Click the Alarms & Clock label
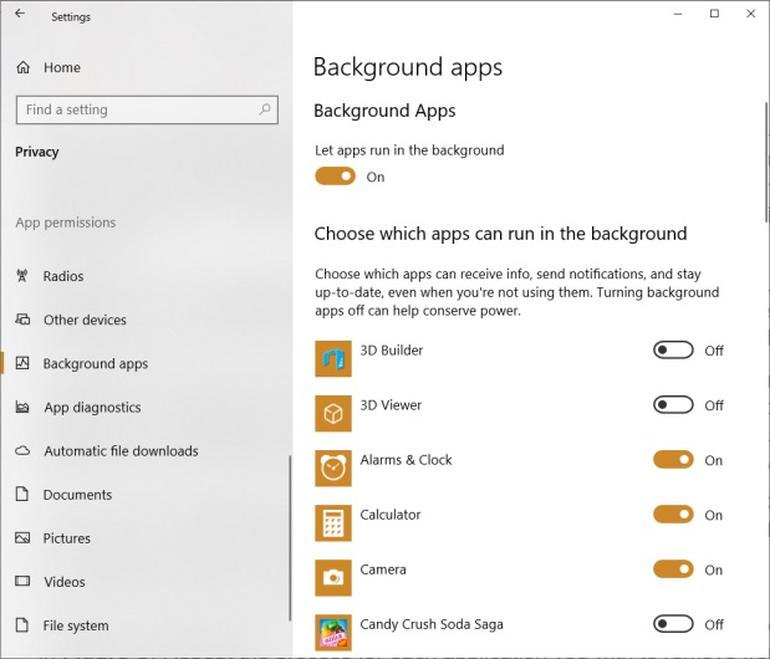This screenshot has width=770, height=659. click(406, 460)
